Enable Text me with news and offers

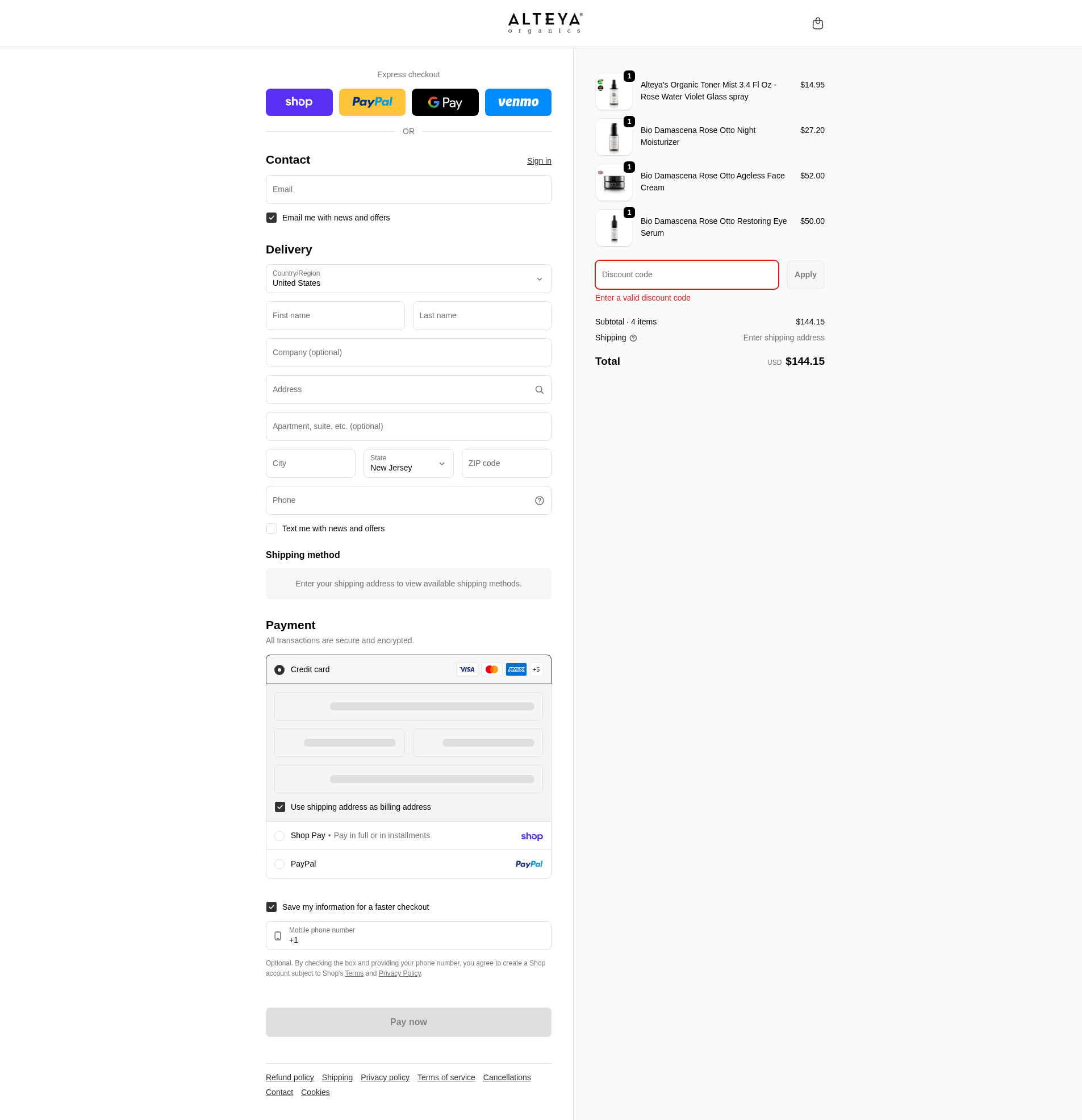point(271,528)
